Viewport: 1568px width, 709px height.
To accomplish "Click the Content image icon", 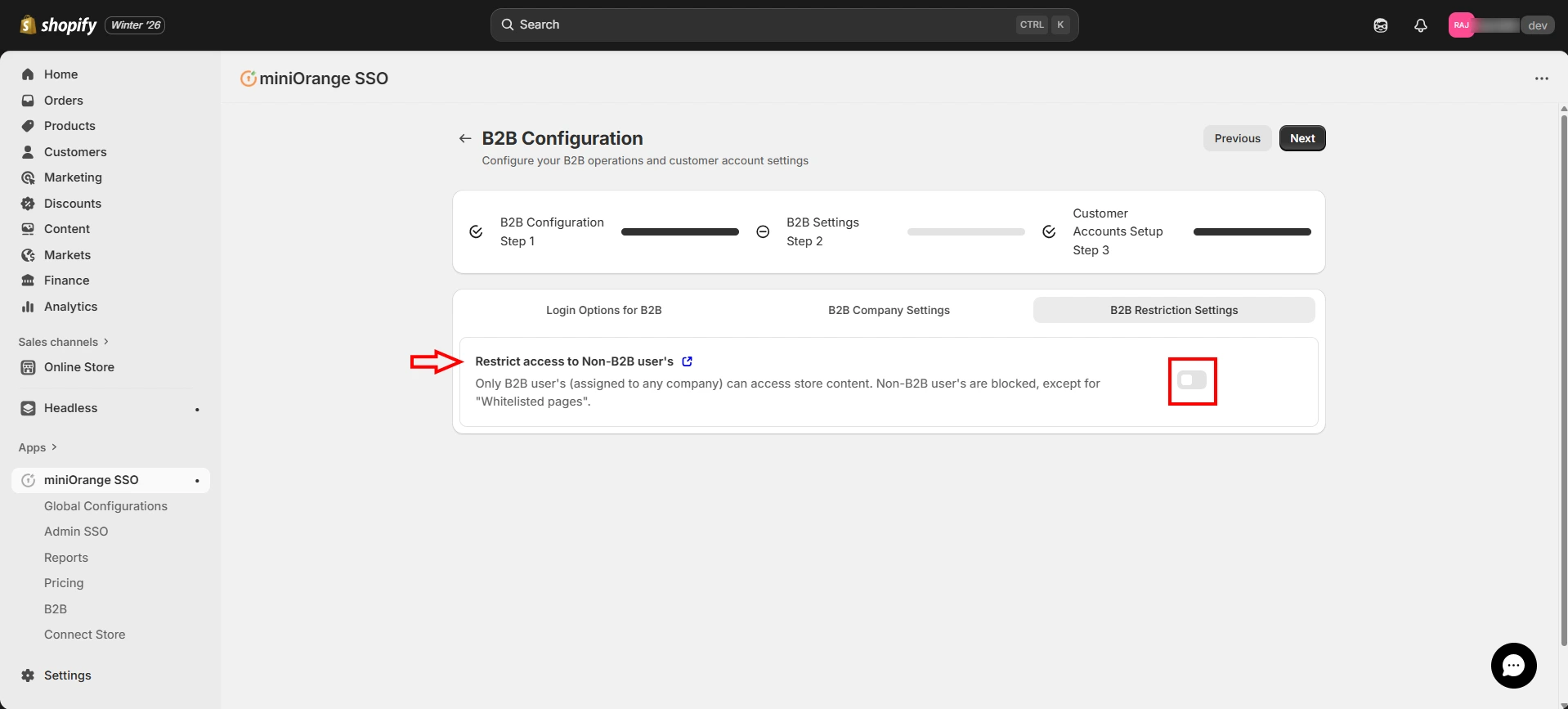I will [28, 229].
